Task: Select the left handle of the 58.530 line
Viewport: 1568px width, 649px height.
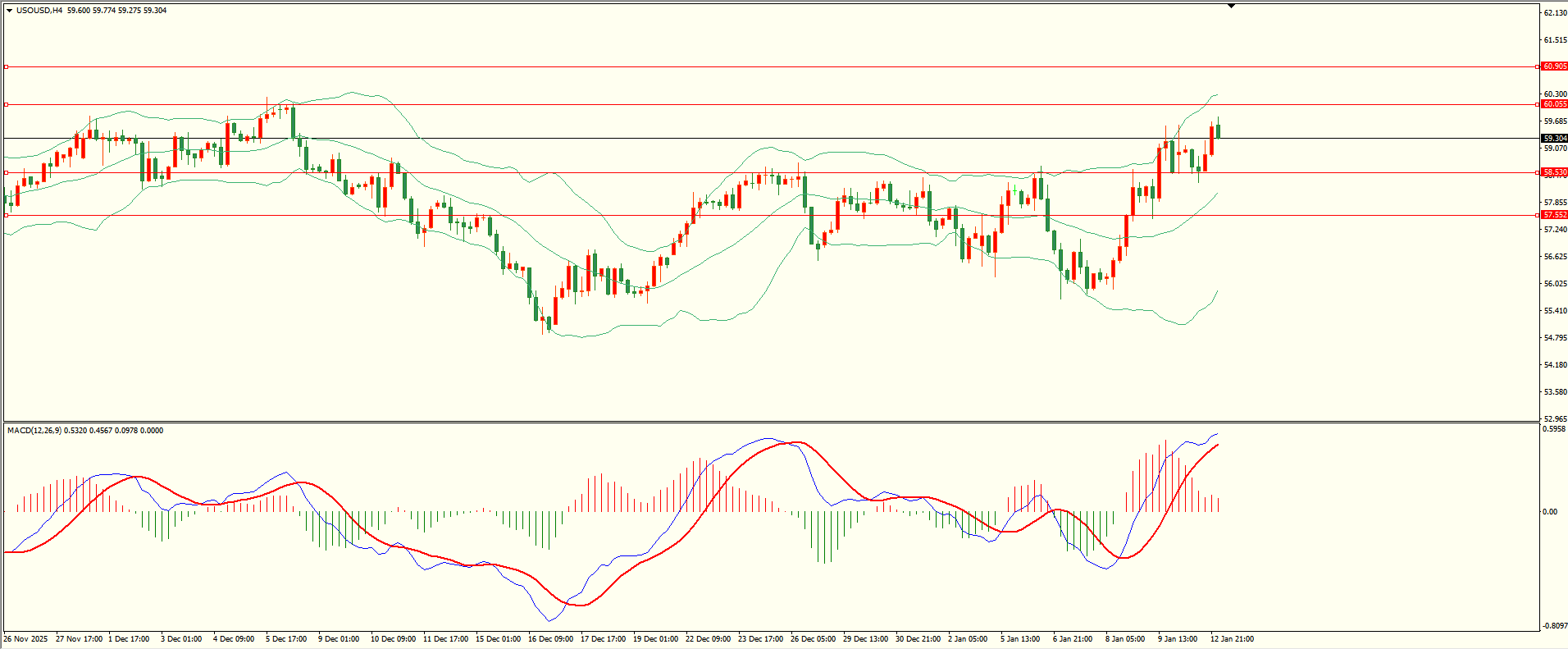Action: pyautogui.click(x=7, y=172)
